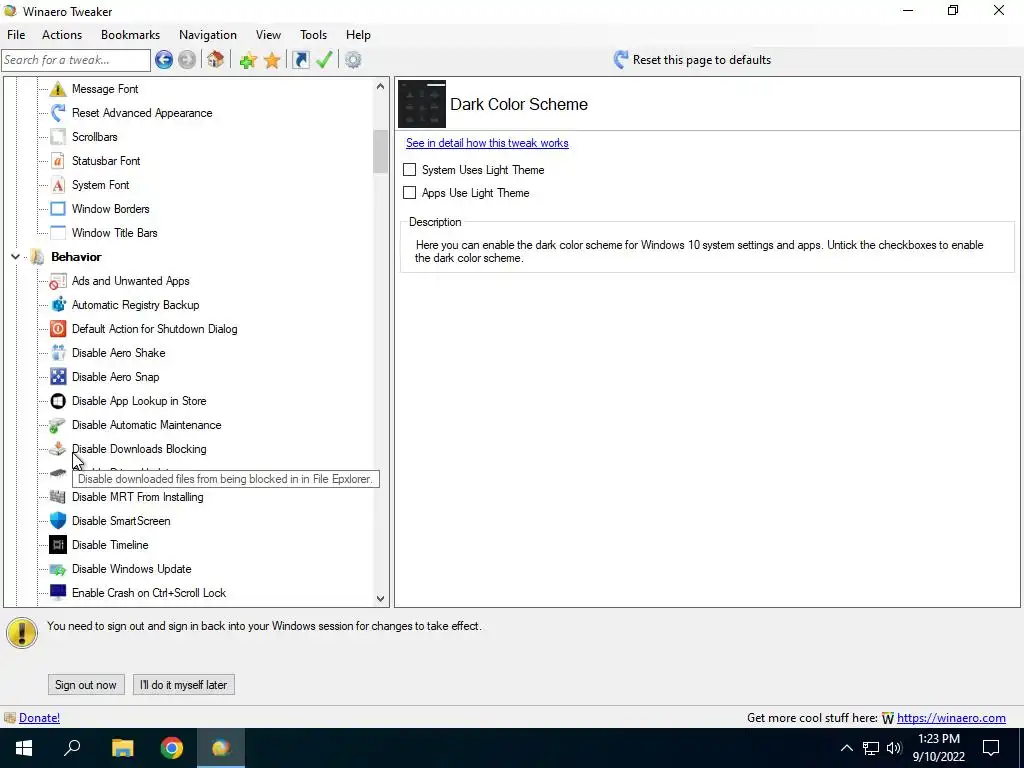This screenshot has width=1024, height=768.
Task: Click the Statusbar Font icon
Action: (58, 161)
